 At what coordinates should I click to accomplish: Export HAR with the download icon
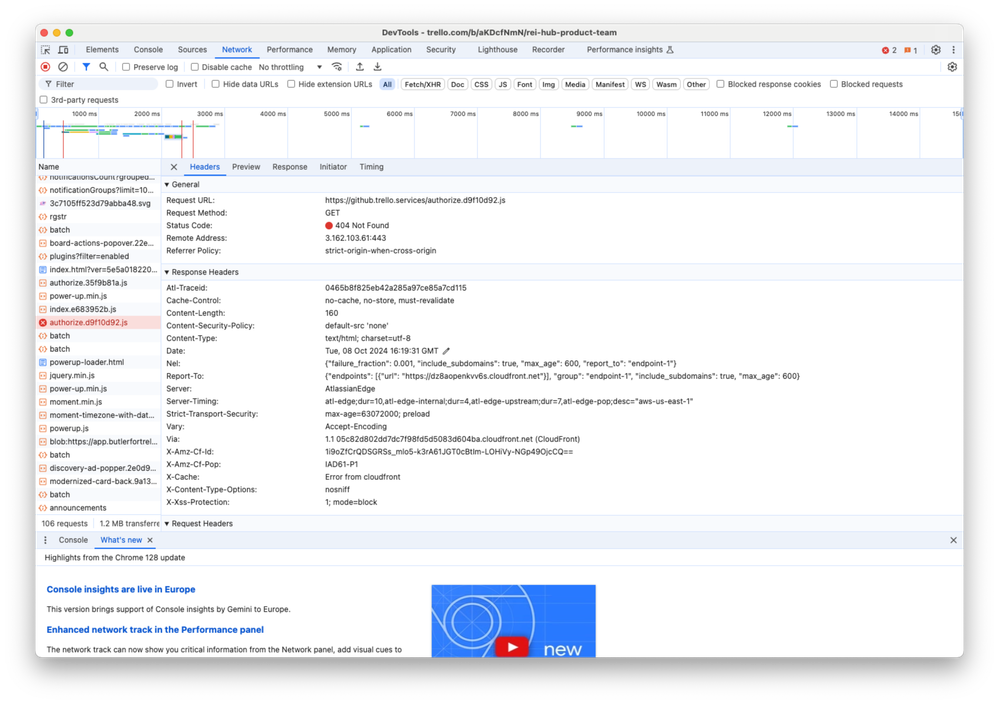(x=377, y=67)
